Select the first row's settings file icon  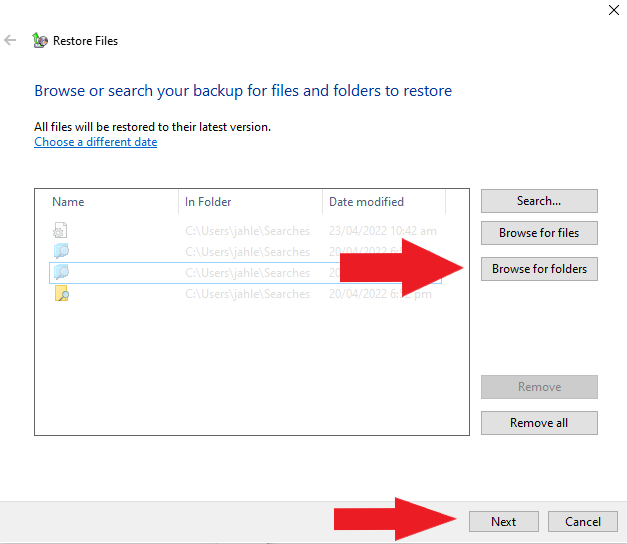(x=60, y=231)
